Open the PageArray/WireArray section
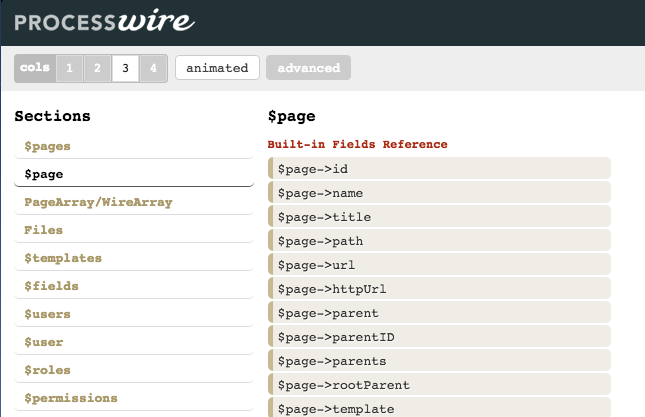 [134, 202]
